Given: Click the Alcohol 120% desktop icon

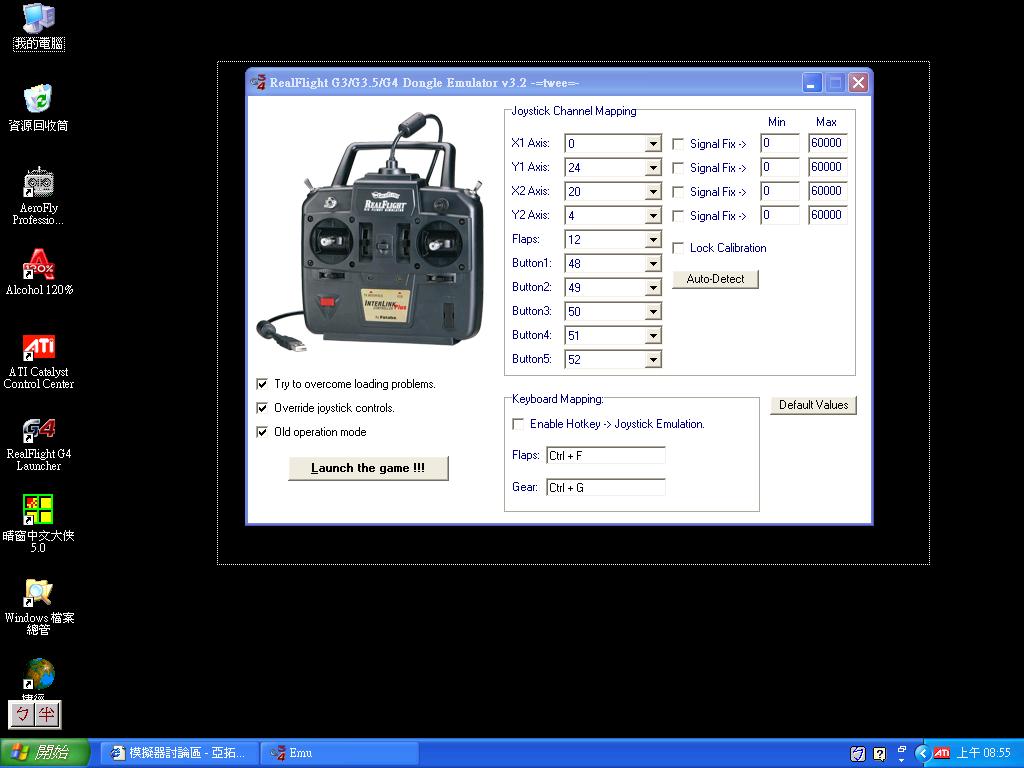Looking at the screenshot, I should [39, 272].
